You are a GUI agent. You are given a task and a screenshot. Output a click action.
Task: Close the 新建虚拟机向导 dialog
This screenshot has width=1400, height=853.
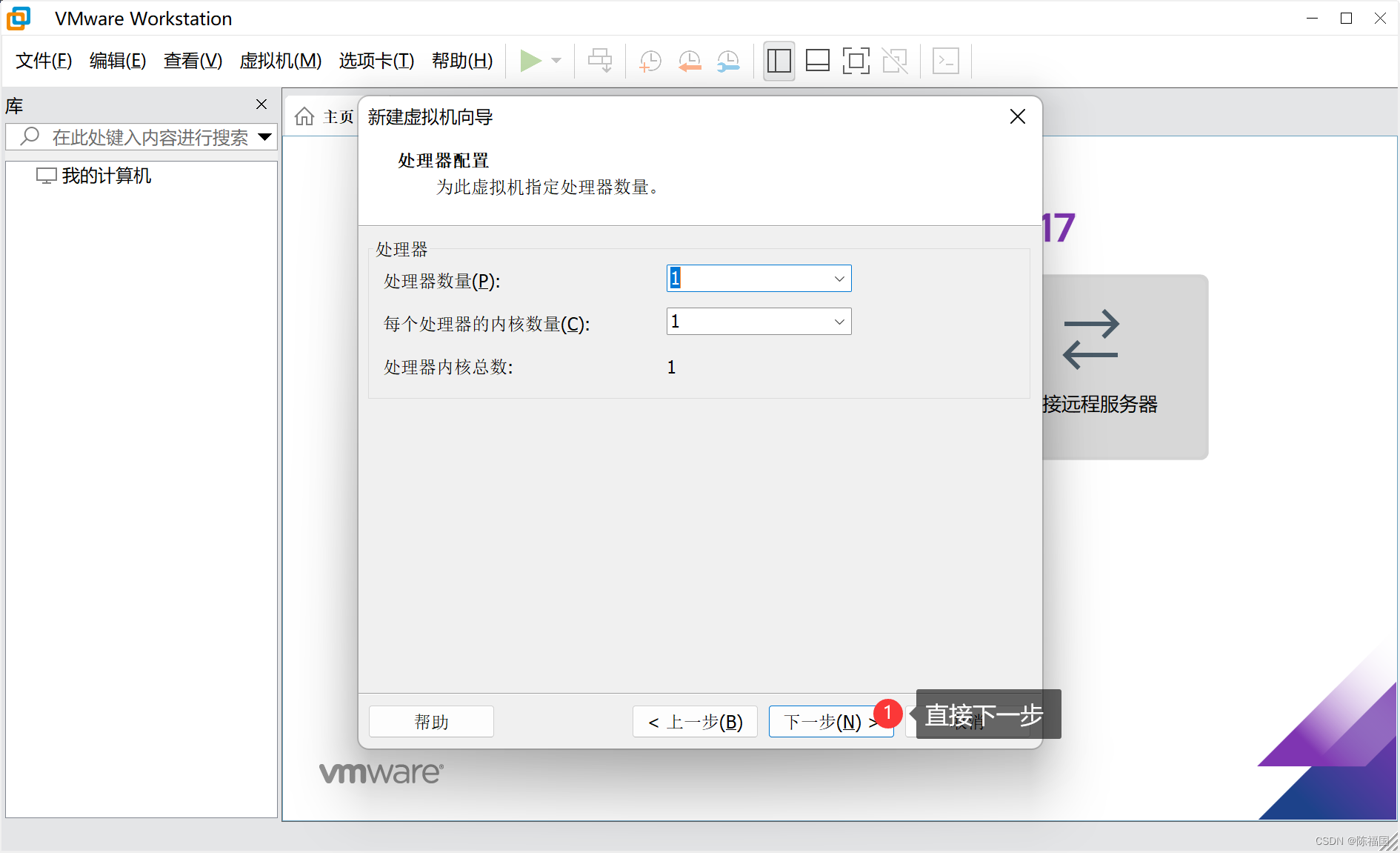click(1018, 116)
